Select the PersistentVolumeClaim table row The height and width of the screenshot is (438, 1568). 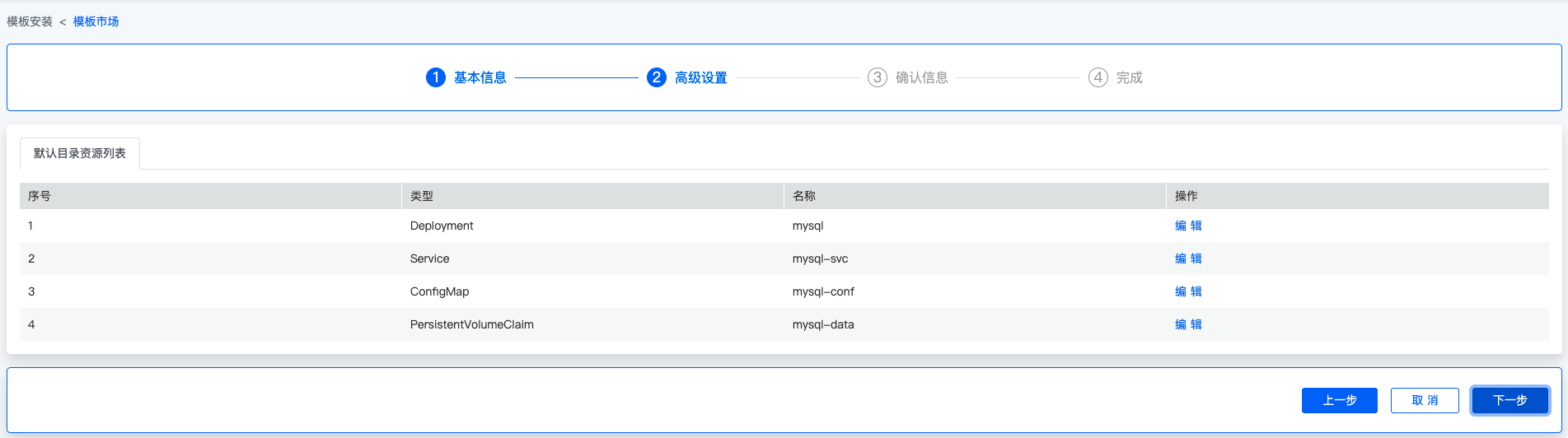784,324
